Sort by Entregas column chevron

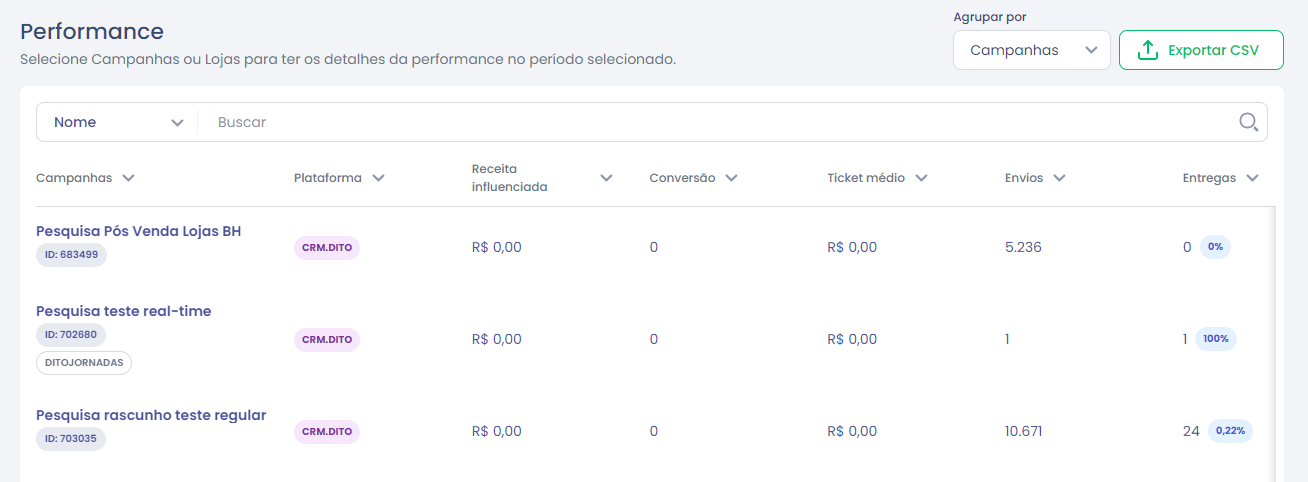pos(1252,178)
